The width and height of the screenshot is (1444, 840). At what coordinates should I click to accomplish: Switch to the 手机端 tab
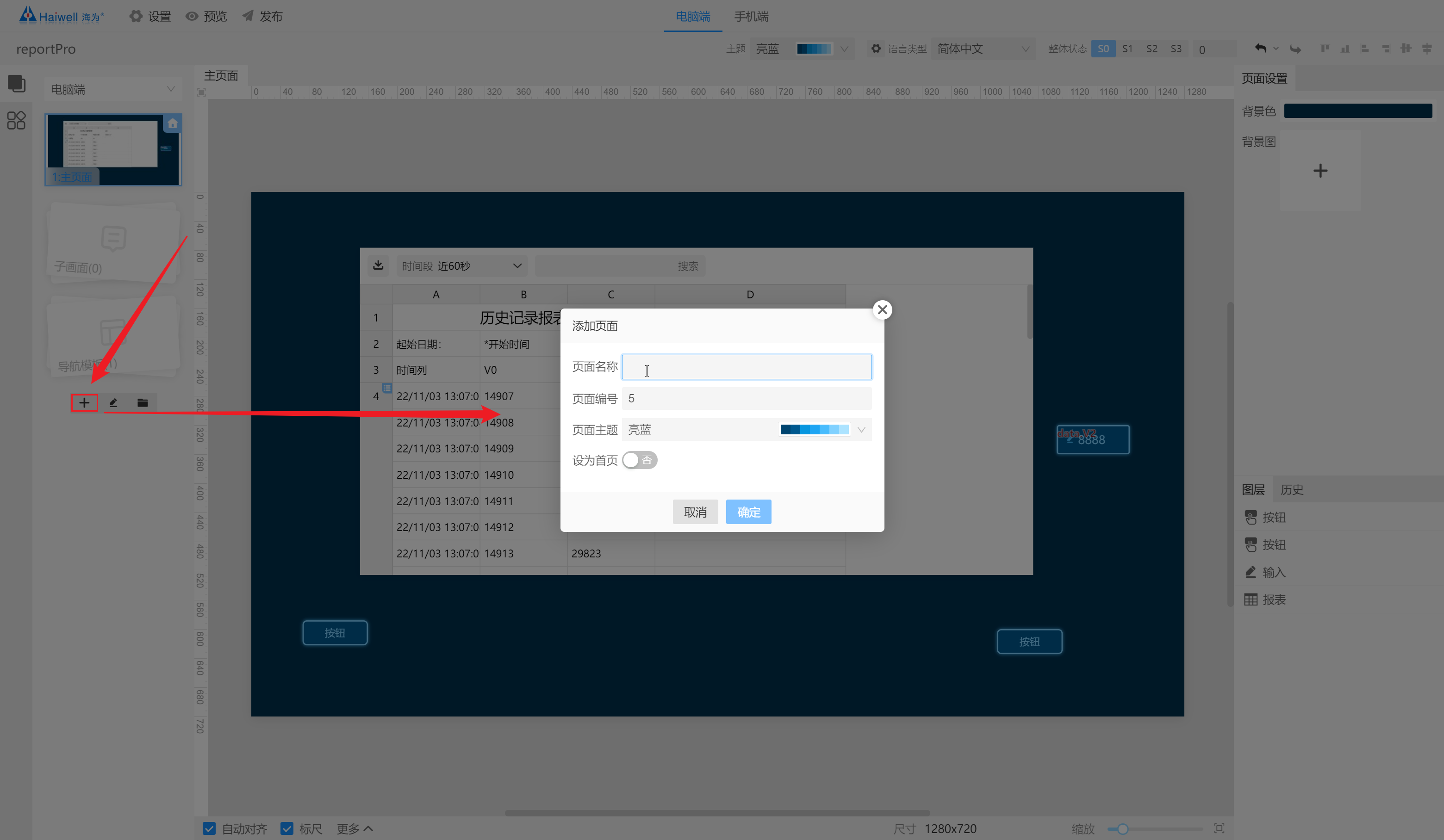click(x=751, y=17)
